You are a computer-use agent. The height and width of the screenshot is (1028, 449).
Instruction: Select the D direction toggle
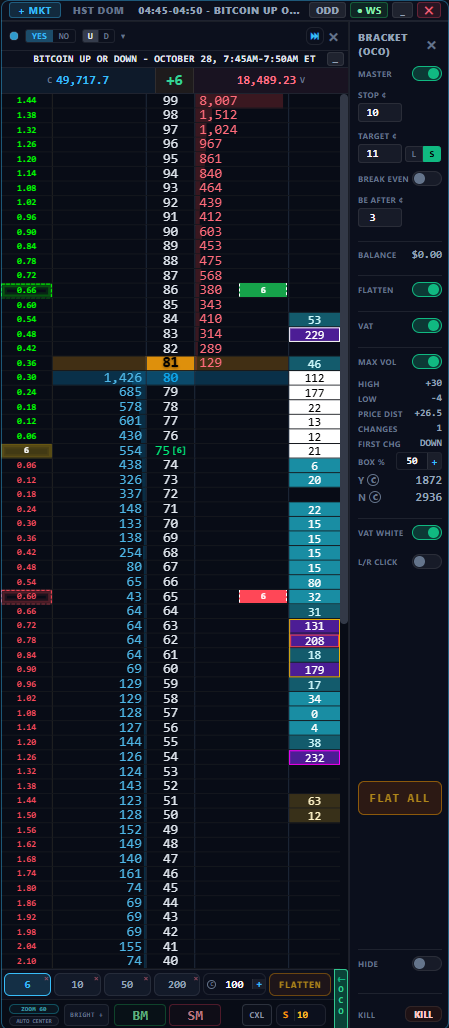pyautogui.click(x=106, y=36)
